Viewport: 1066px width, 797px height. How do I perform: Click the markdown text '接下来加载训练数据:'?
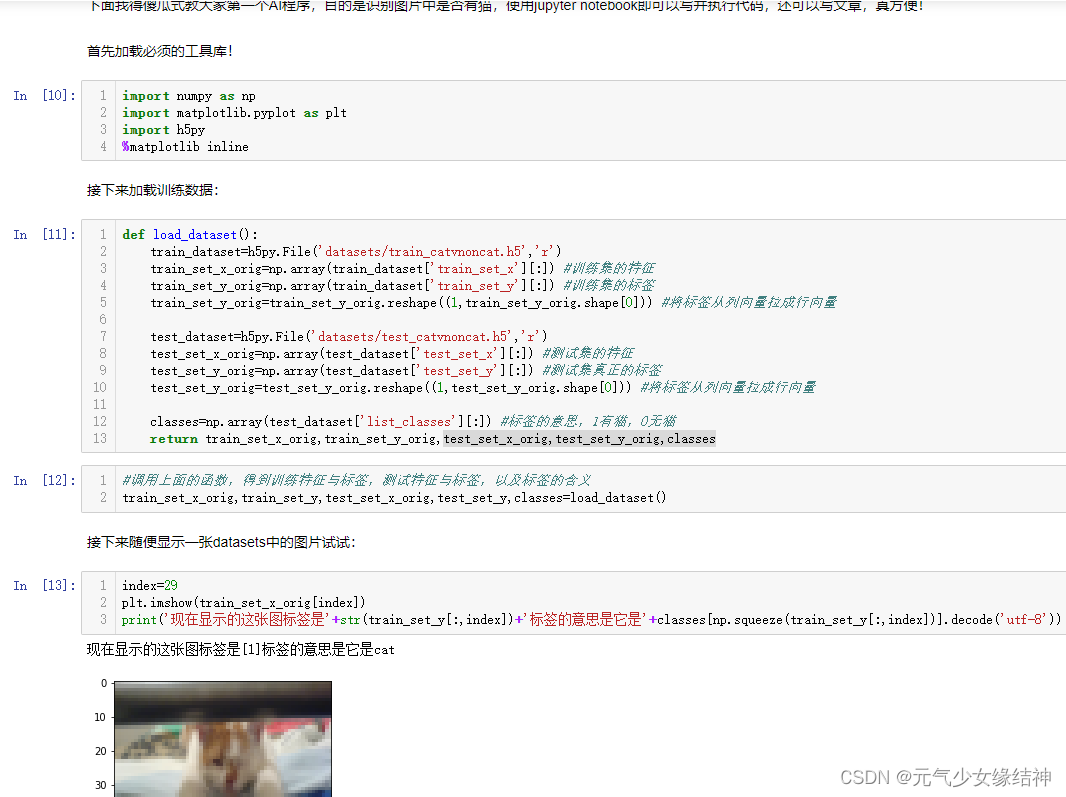[x=153, y=190]
